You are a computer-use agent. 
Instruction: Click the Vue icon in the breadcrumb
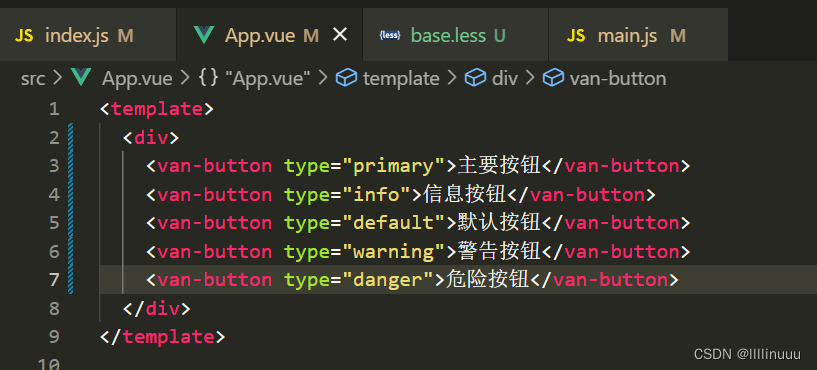(81, 78)
